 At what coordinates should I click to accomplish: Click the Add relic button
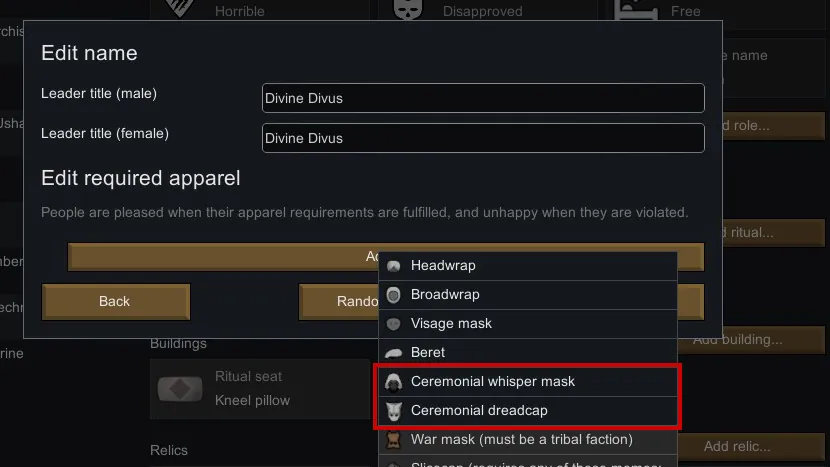[750, 446]
